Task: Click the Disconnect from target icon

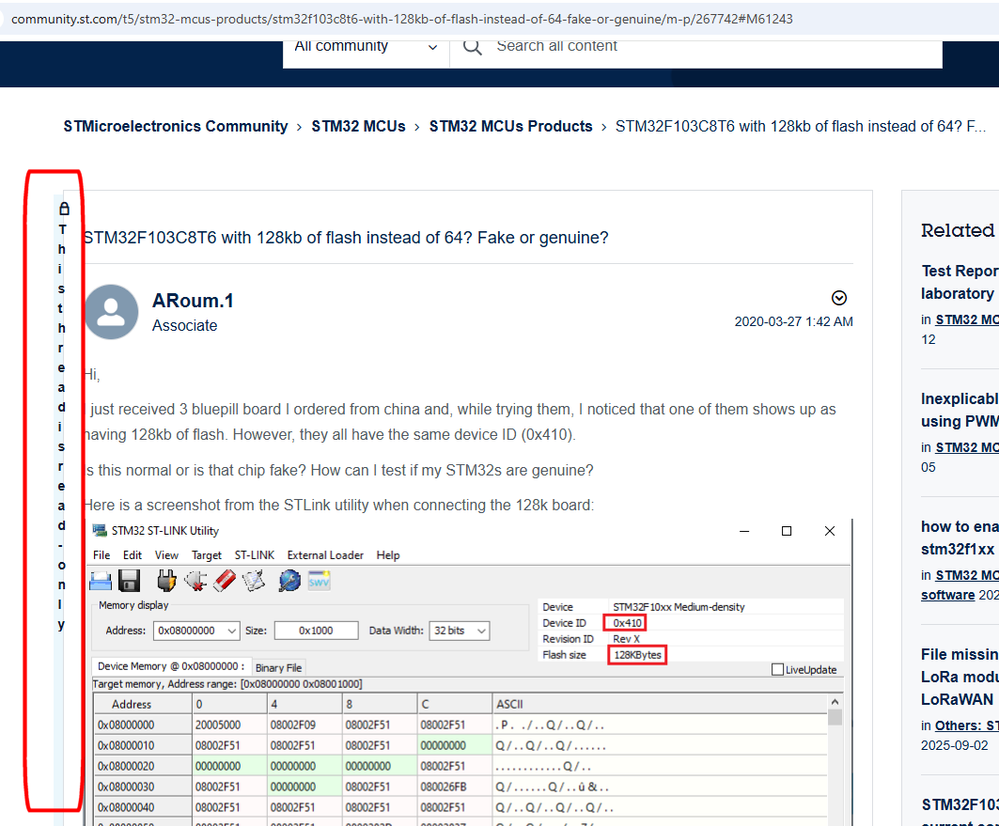Action: 196,581
